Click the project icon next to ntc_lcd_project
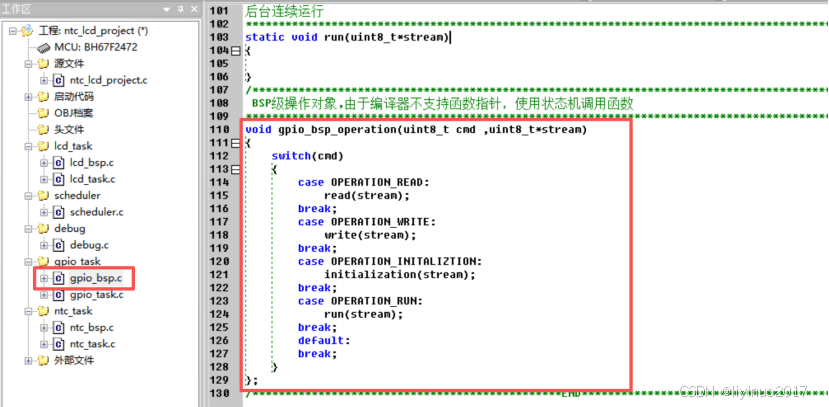This screenshot has height=407, width=829. (x=26, y=31)
